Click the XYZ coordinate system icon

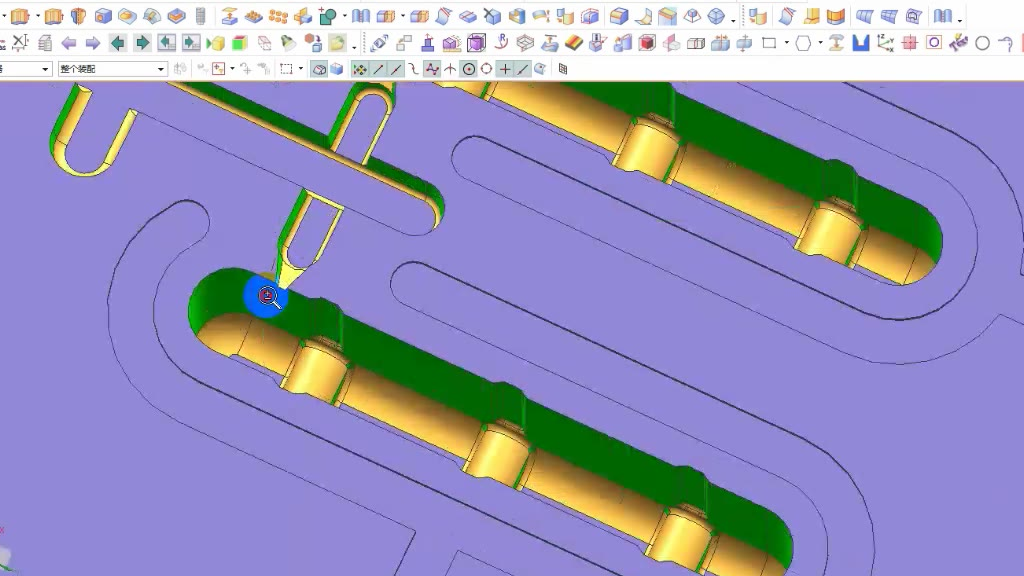pyautogui.click(x=885, y=43)
